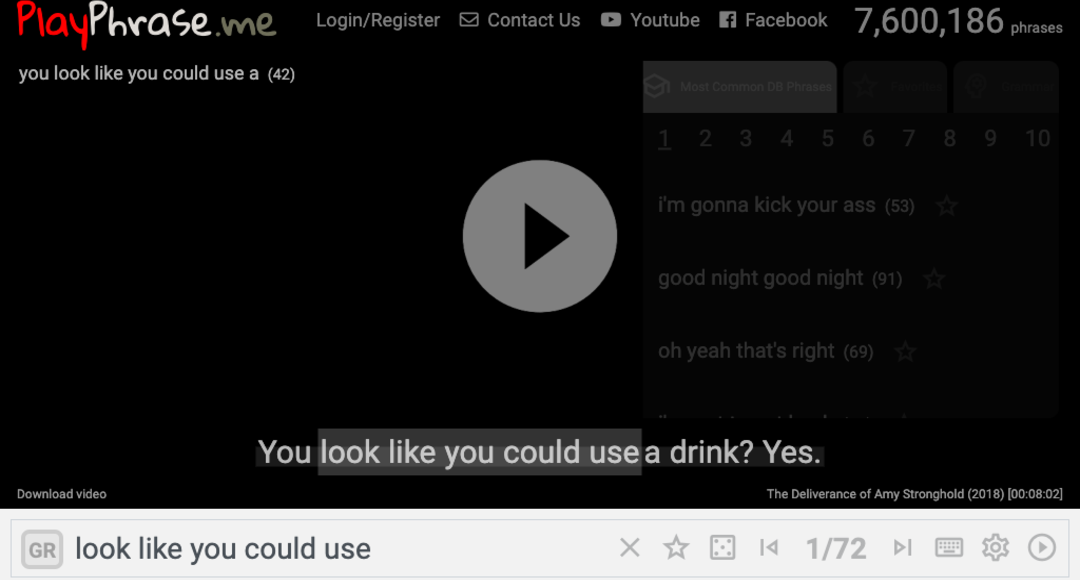Star the phrase "i'm gonna kick your ass"
Screen dimensions: 1080x580
click(946, 206)
